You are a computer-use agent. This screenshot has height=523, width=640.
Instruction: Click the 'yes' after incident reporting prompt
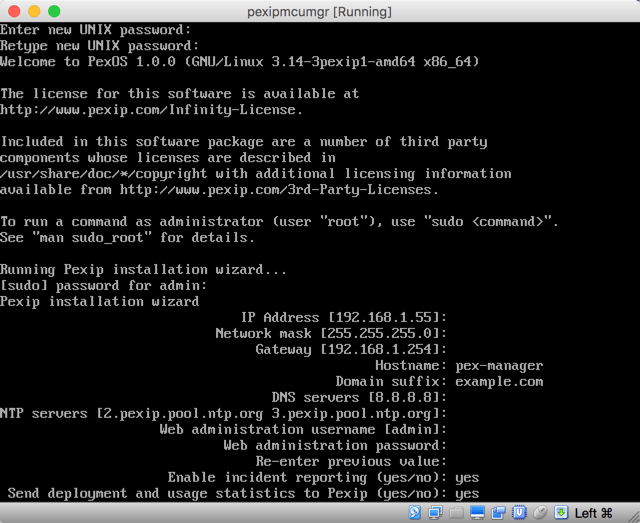click(466, 477)
